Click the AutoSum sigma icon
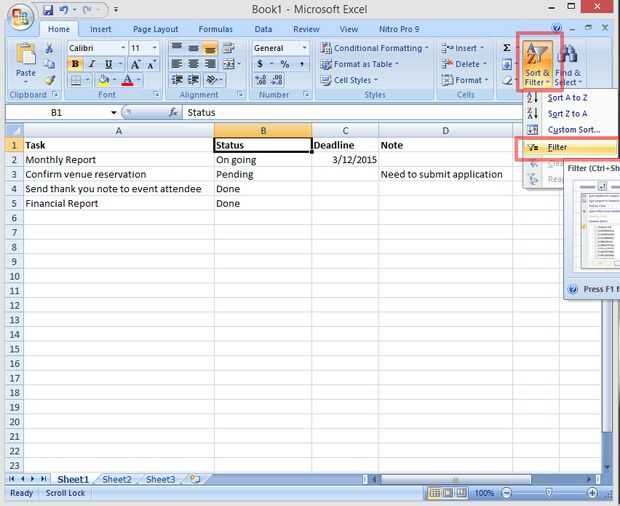The height and width of the screenshot is (506, 620). point(507,48)
